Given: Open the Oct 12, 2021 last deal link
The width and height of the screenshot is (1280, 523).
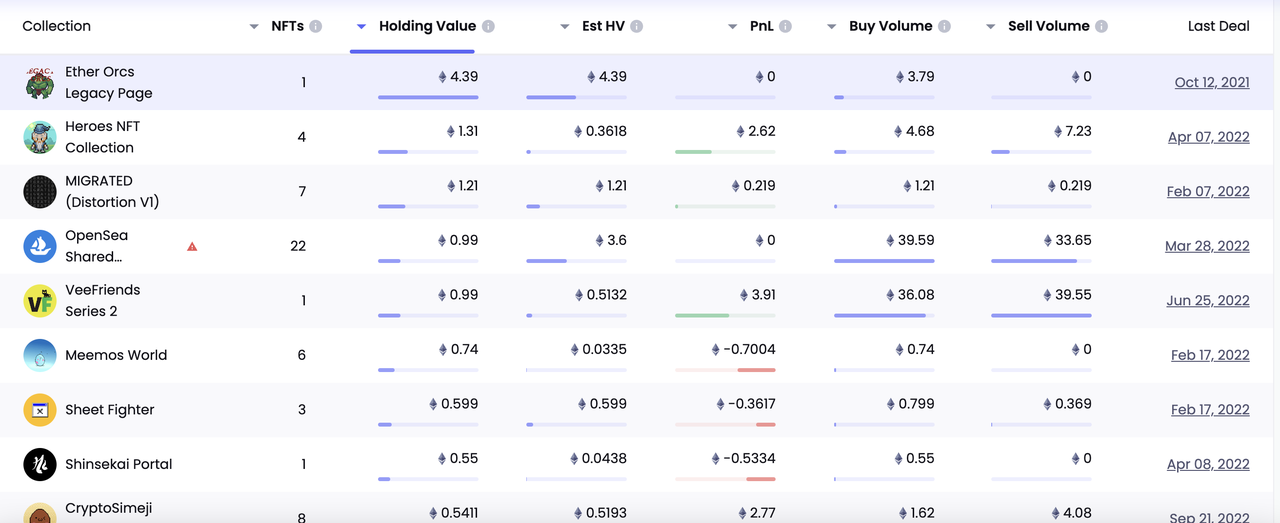Looking at the screenshot, I should (1211, 83).
